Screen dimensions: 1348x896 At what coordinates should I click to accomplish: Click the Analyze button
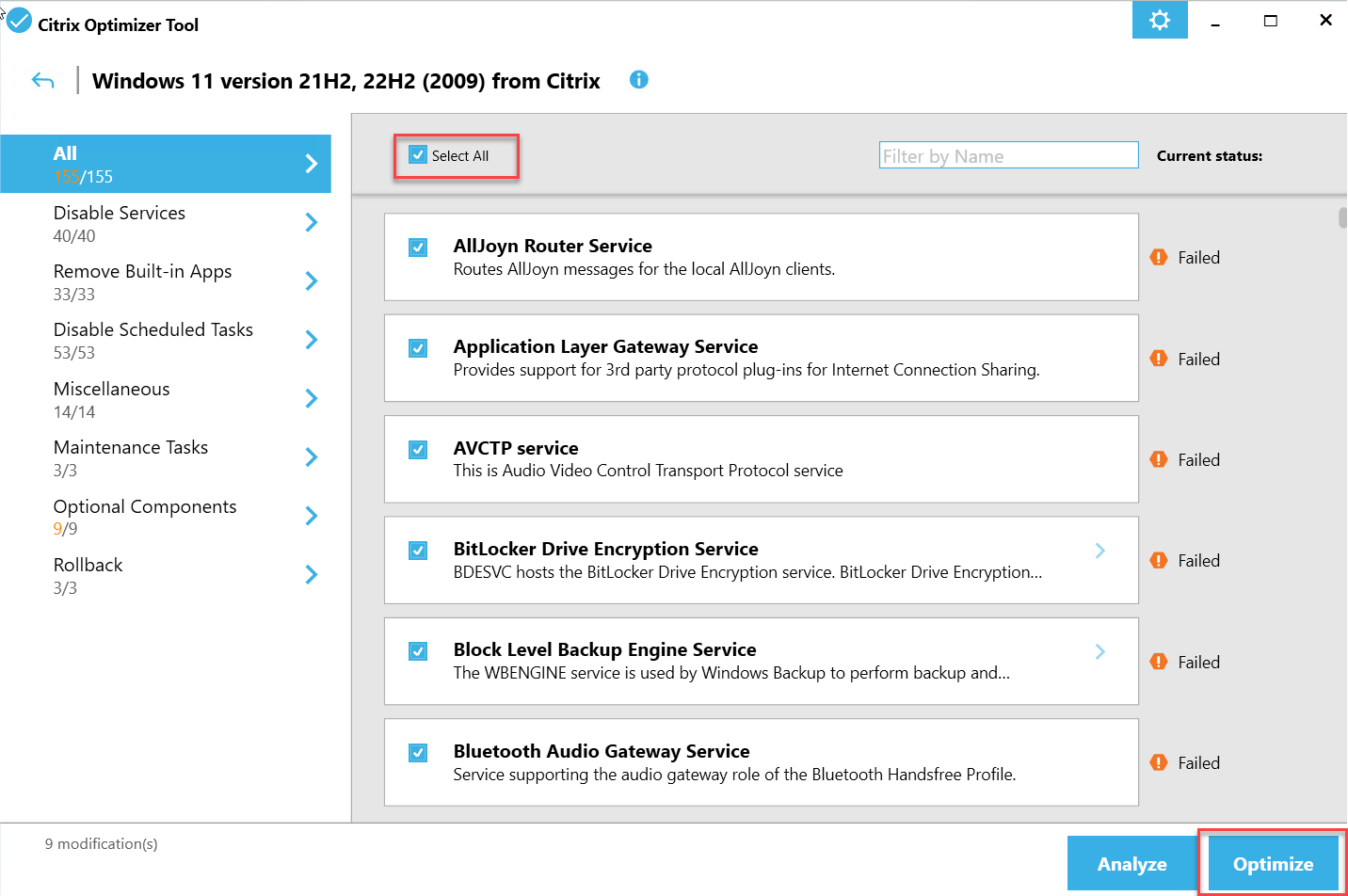pos(1131,864)
